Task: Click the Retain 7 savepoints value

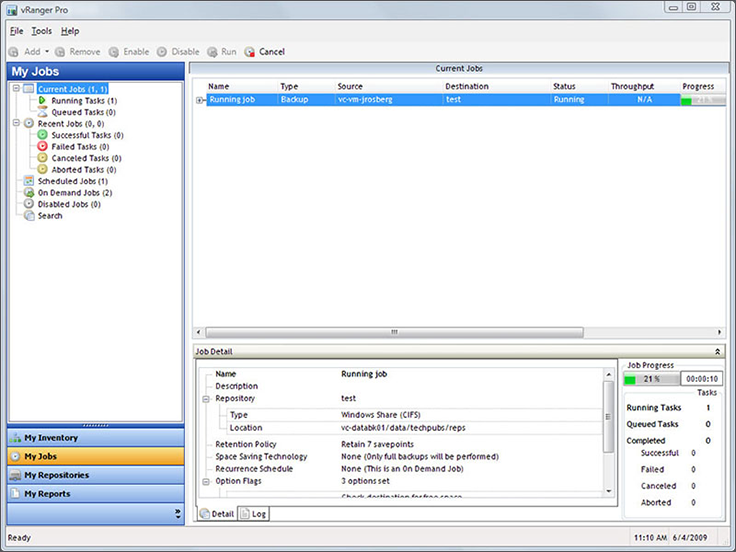Action: tap(377, 444)
